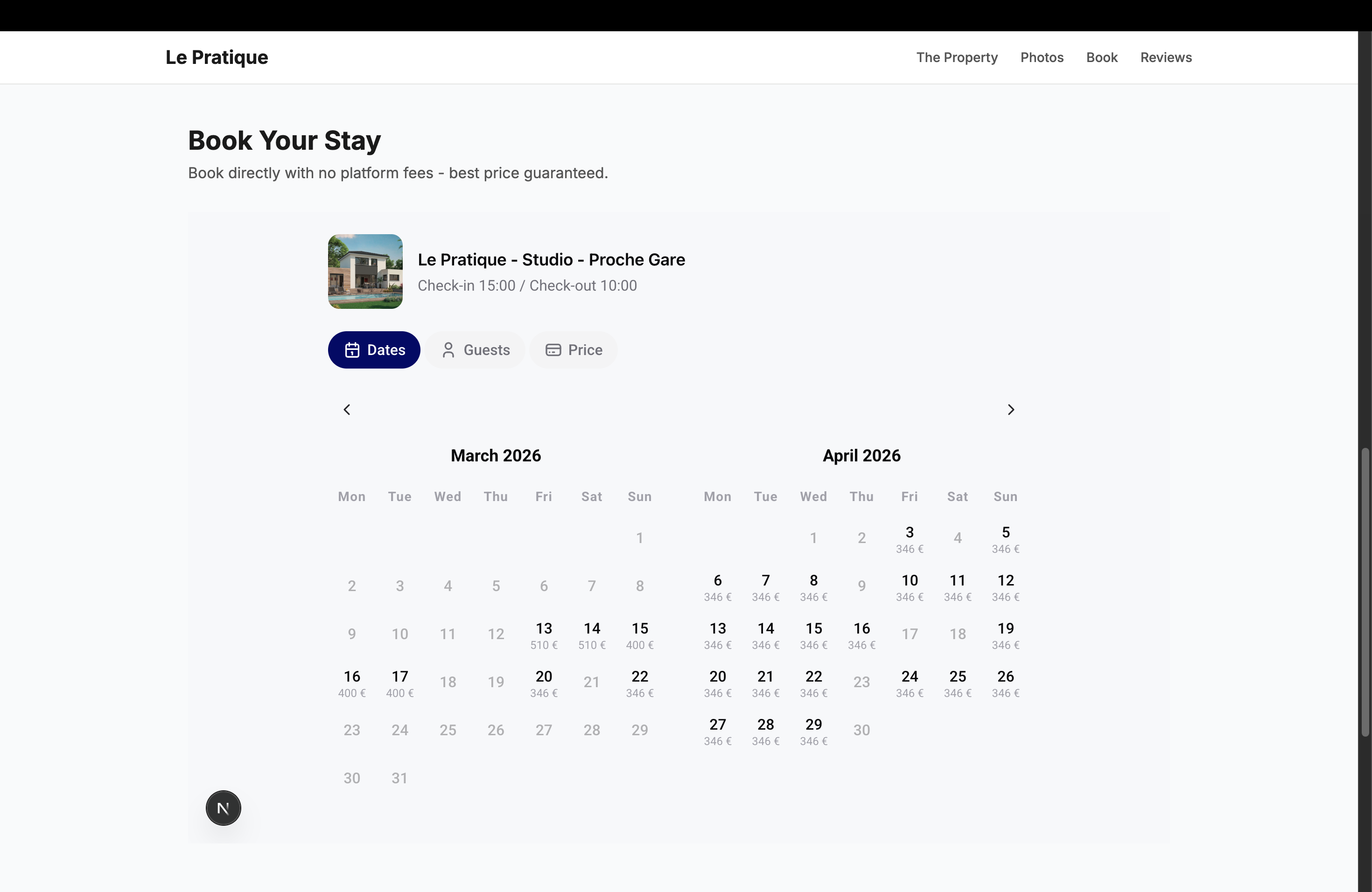Select April 3 in the calendar
1372x892 pixels.
910,539
